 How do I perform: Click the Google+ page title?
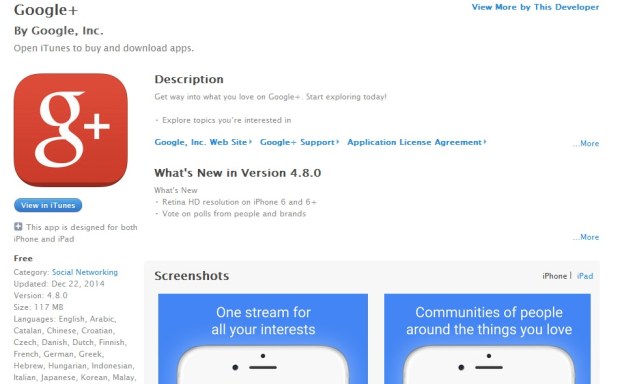(46, 10)
